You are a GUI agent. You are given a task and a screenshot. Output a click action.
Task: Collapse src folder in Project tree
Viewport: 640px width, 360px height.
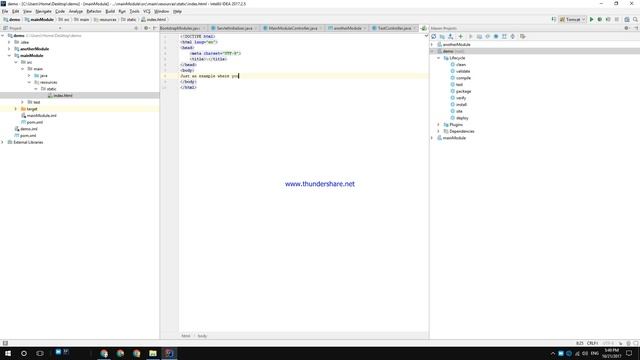coord(16,62)
